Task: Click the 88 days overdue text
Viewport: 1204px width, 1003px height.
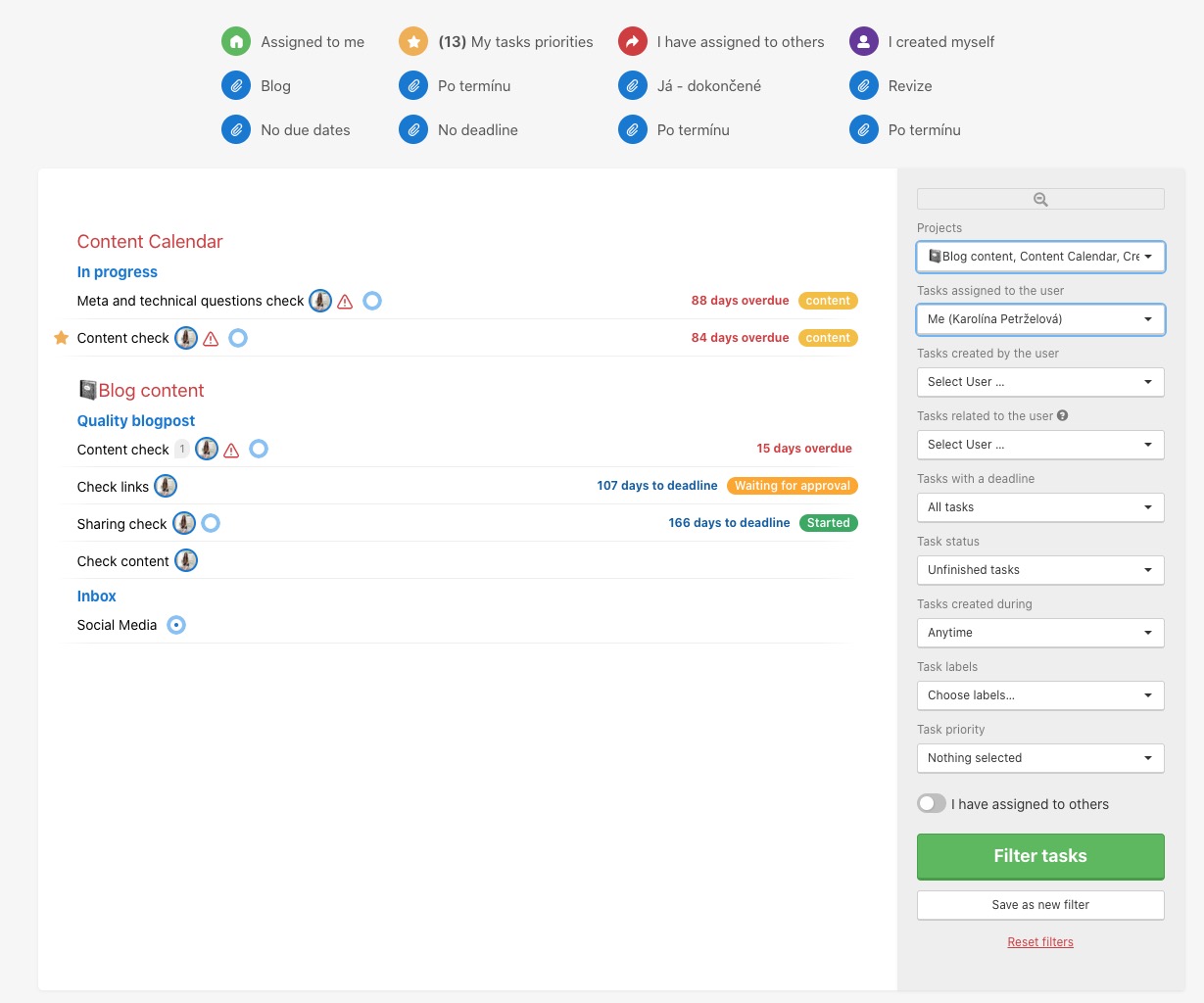Action: pos(740,301)
